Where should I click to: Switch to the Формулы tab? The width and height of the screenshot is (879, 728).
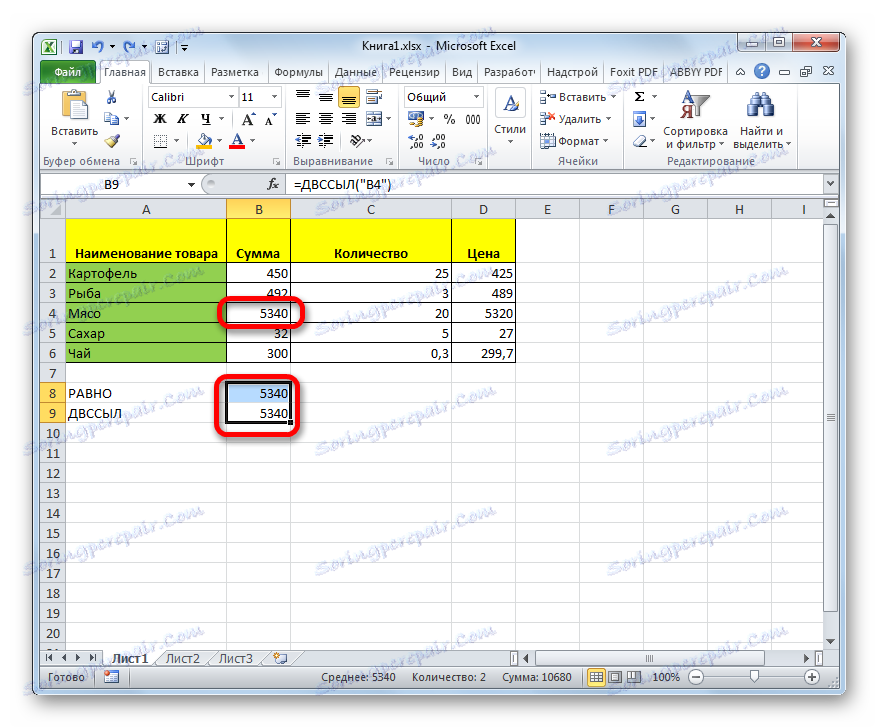pyautogui.click(x=298, y=72)
